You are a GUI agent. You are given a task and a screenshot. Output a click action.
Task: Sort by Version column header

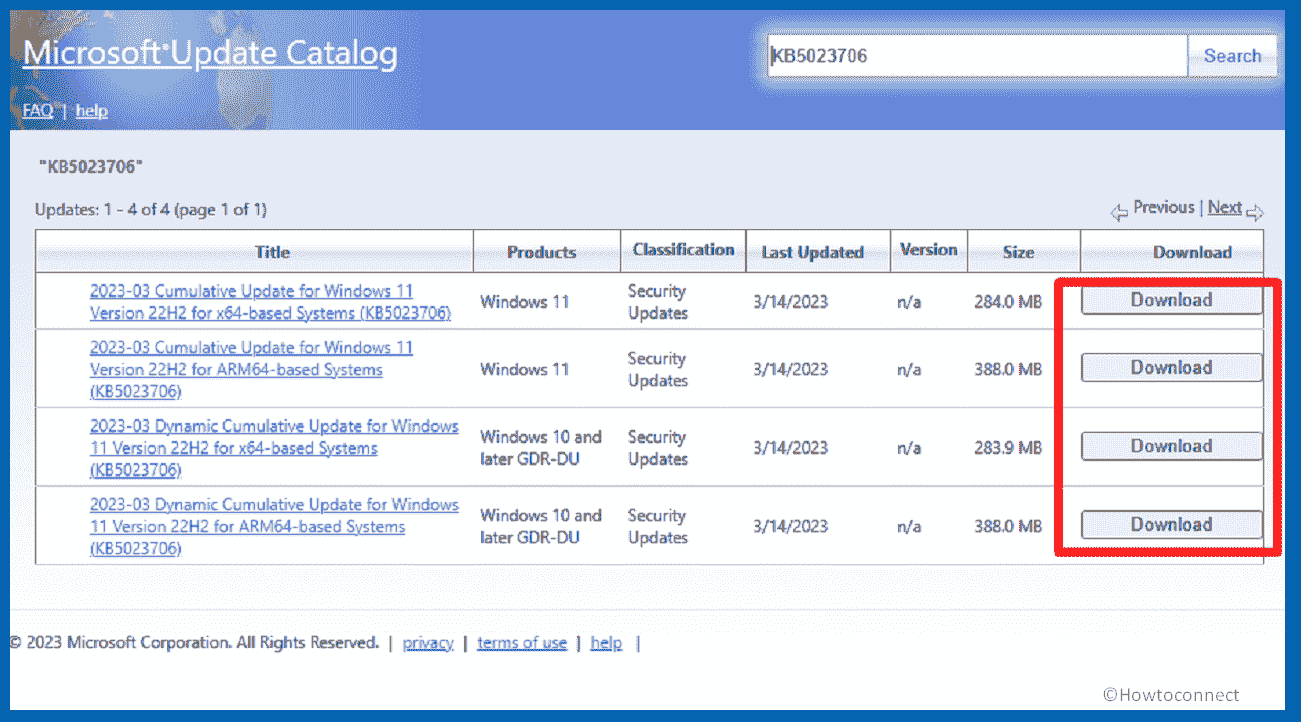(928, 250)
